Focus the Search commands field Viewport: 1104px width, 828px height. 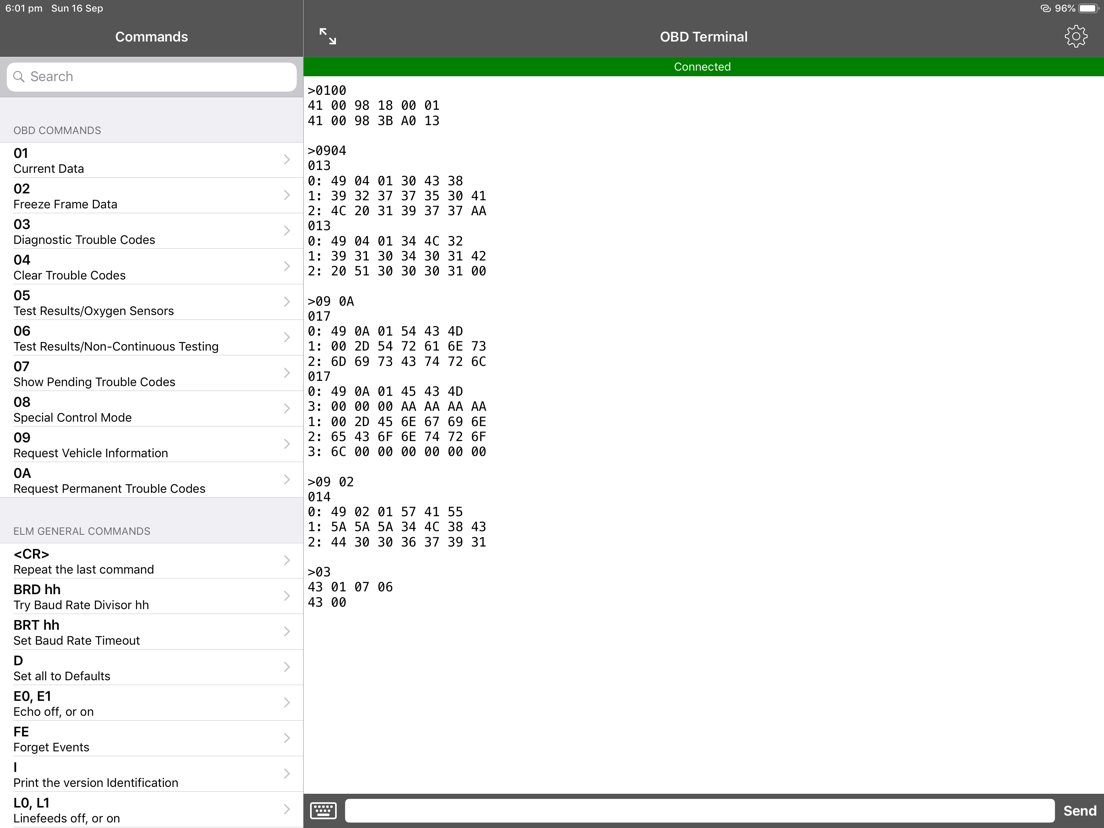tap(151, 77)
